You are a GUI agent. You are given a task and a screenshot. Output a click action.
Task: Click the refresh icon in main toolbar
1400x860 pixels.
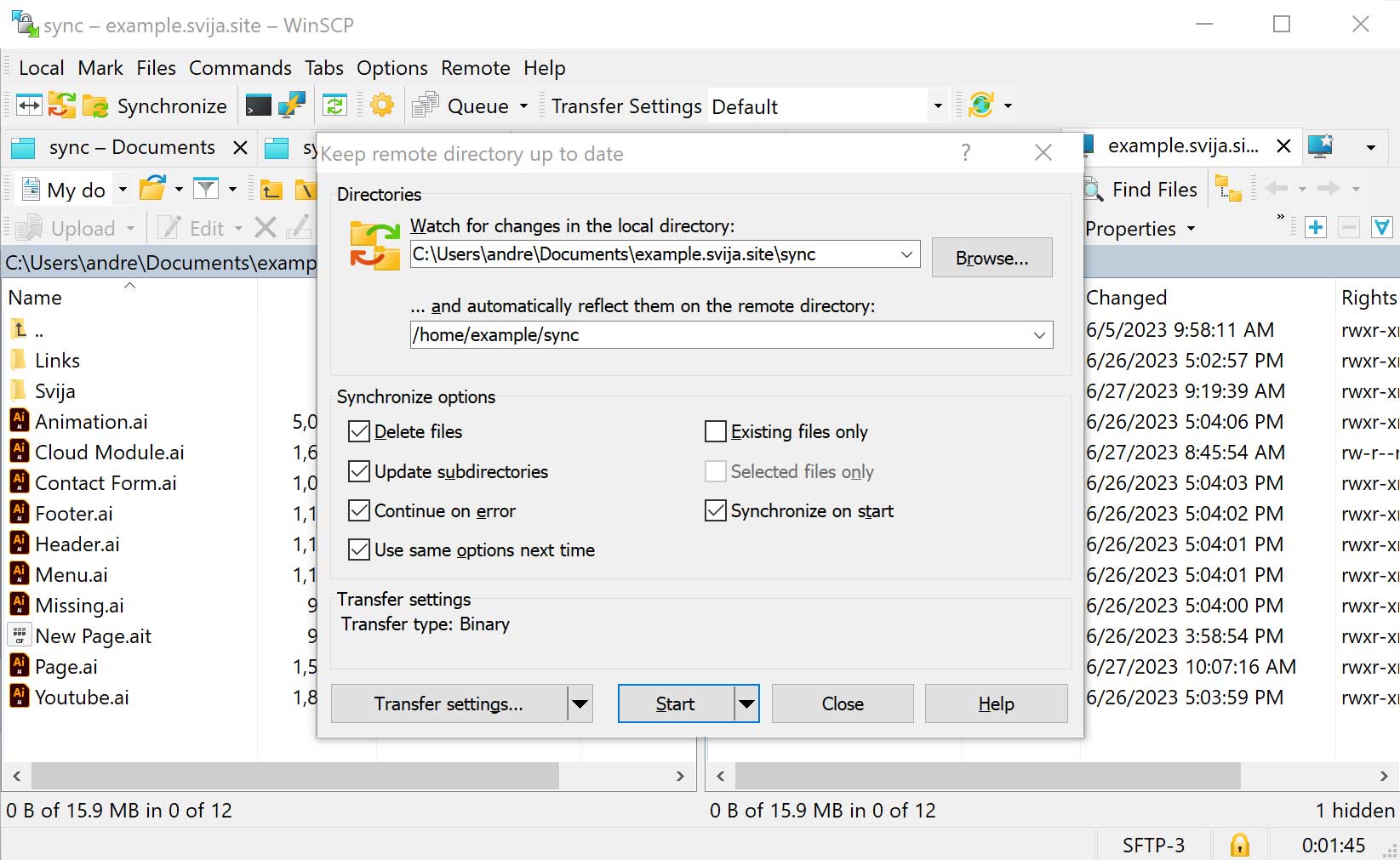(334, 105)
